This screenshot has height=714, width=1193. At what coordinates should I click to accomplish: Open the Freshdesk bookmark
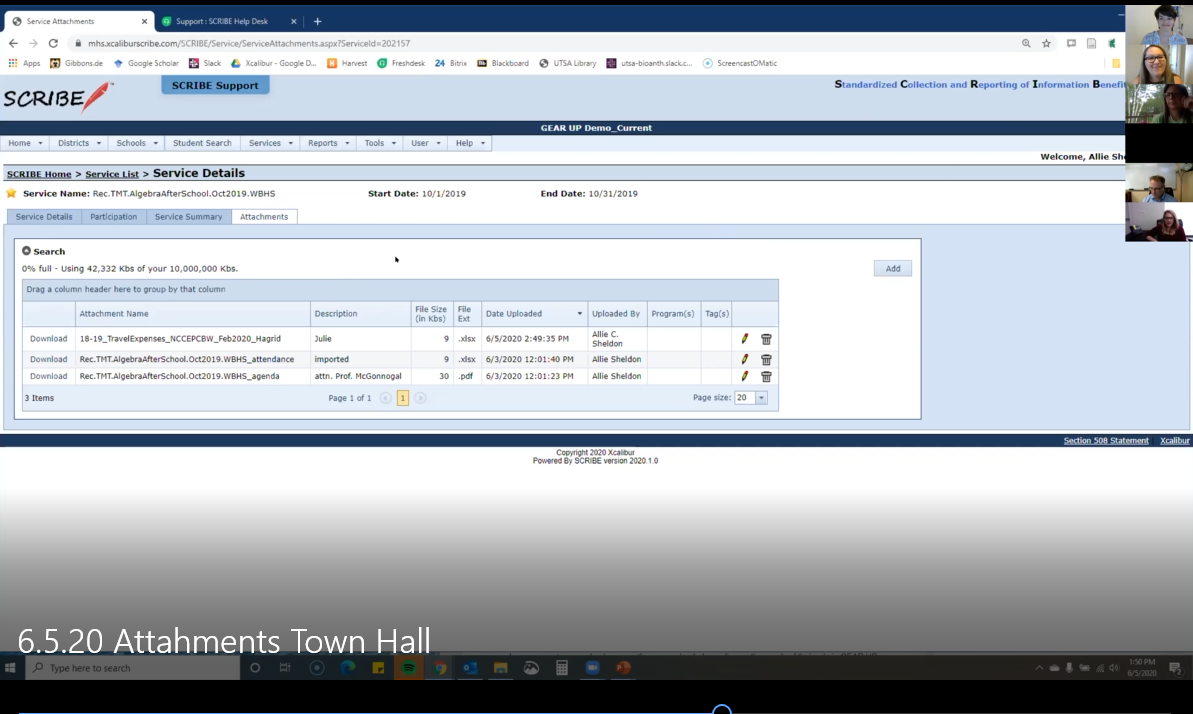[401, 63]
